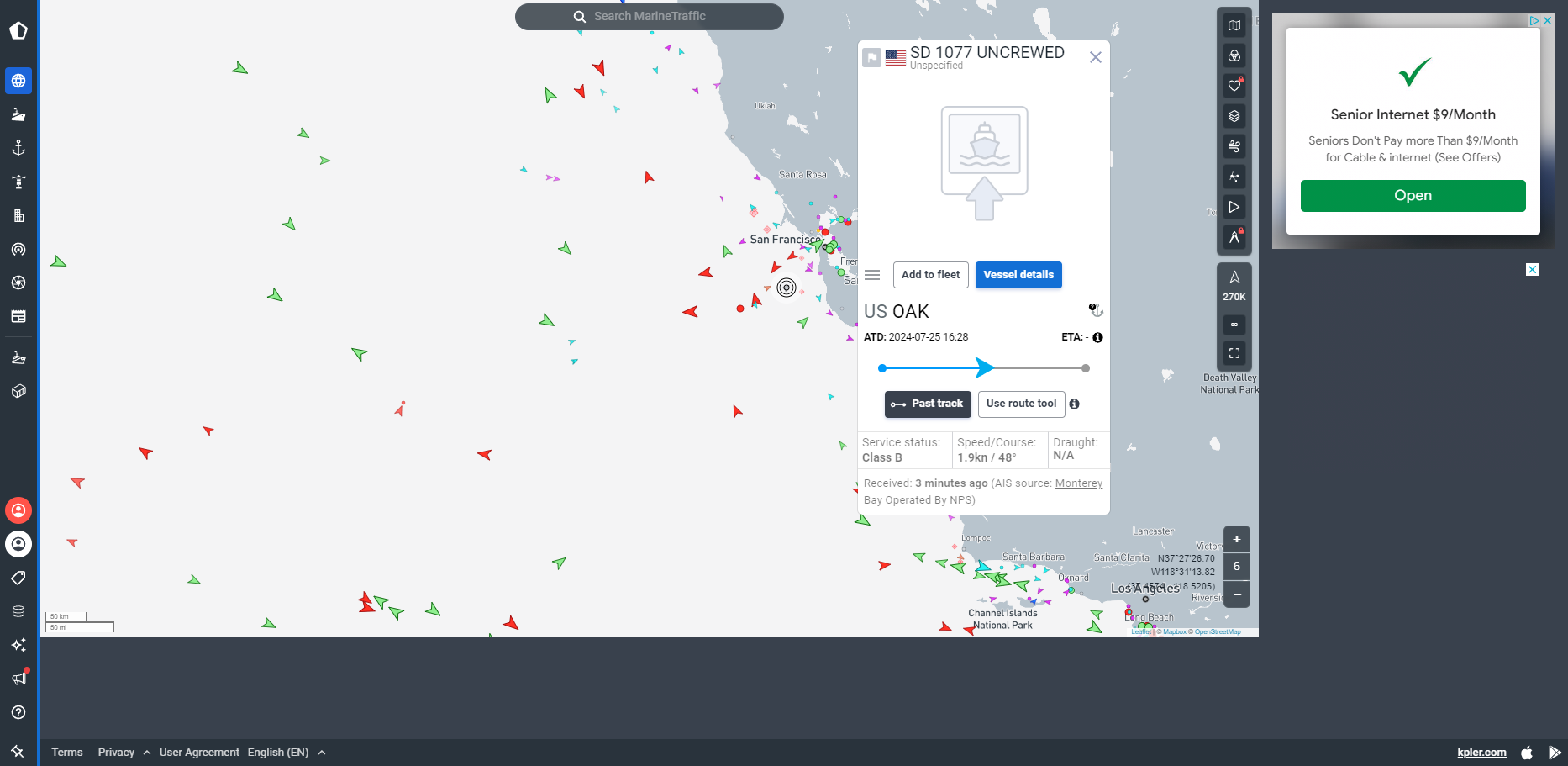Open the Terms footer link
The image size is (1568, 766).
pyautogui.click(x=67, y=753)
